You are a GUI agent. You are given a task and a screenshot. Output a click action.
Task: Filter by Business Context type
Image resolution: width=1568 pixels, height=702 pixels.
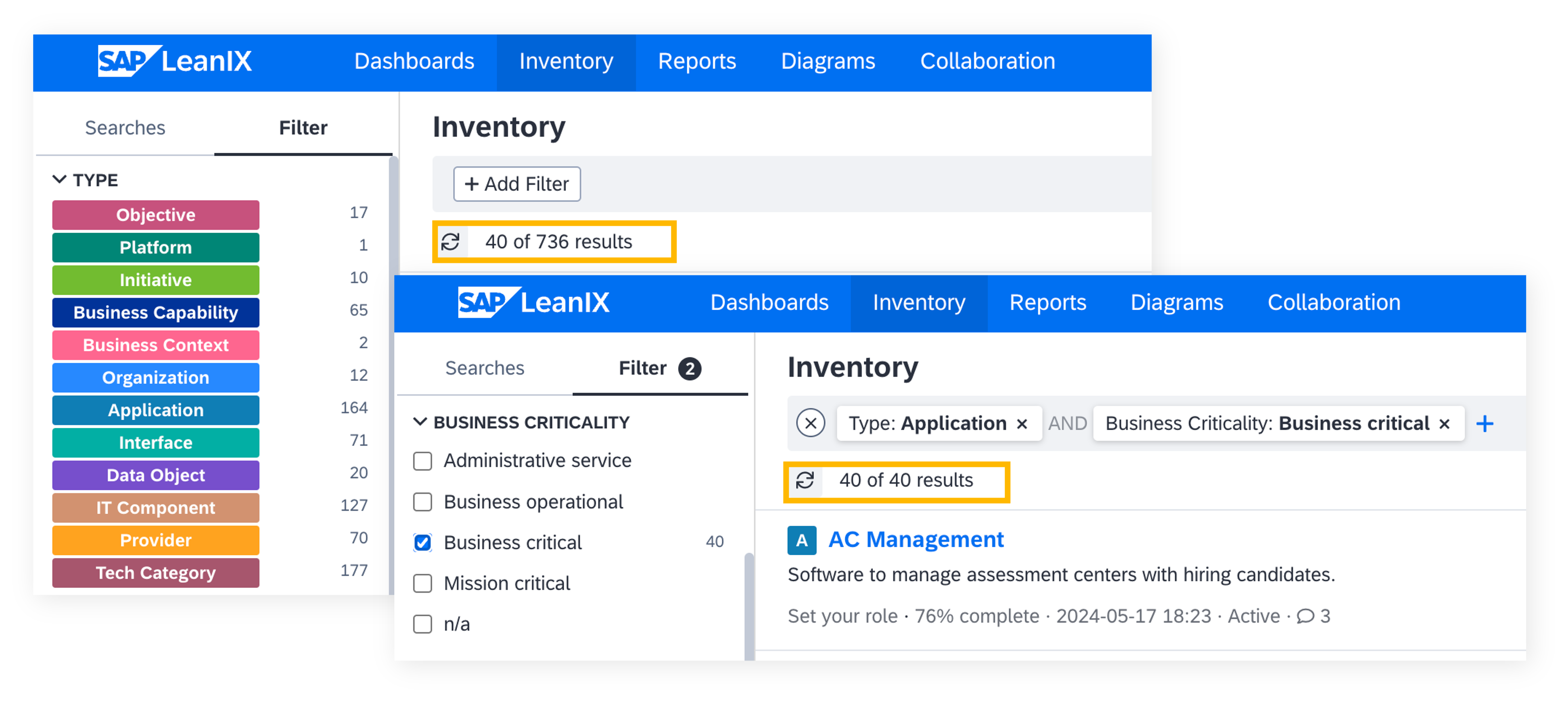click(156, 346)
